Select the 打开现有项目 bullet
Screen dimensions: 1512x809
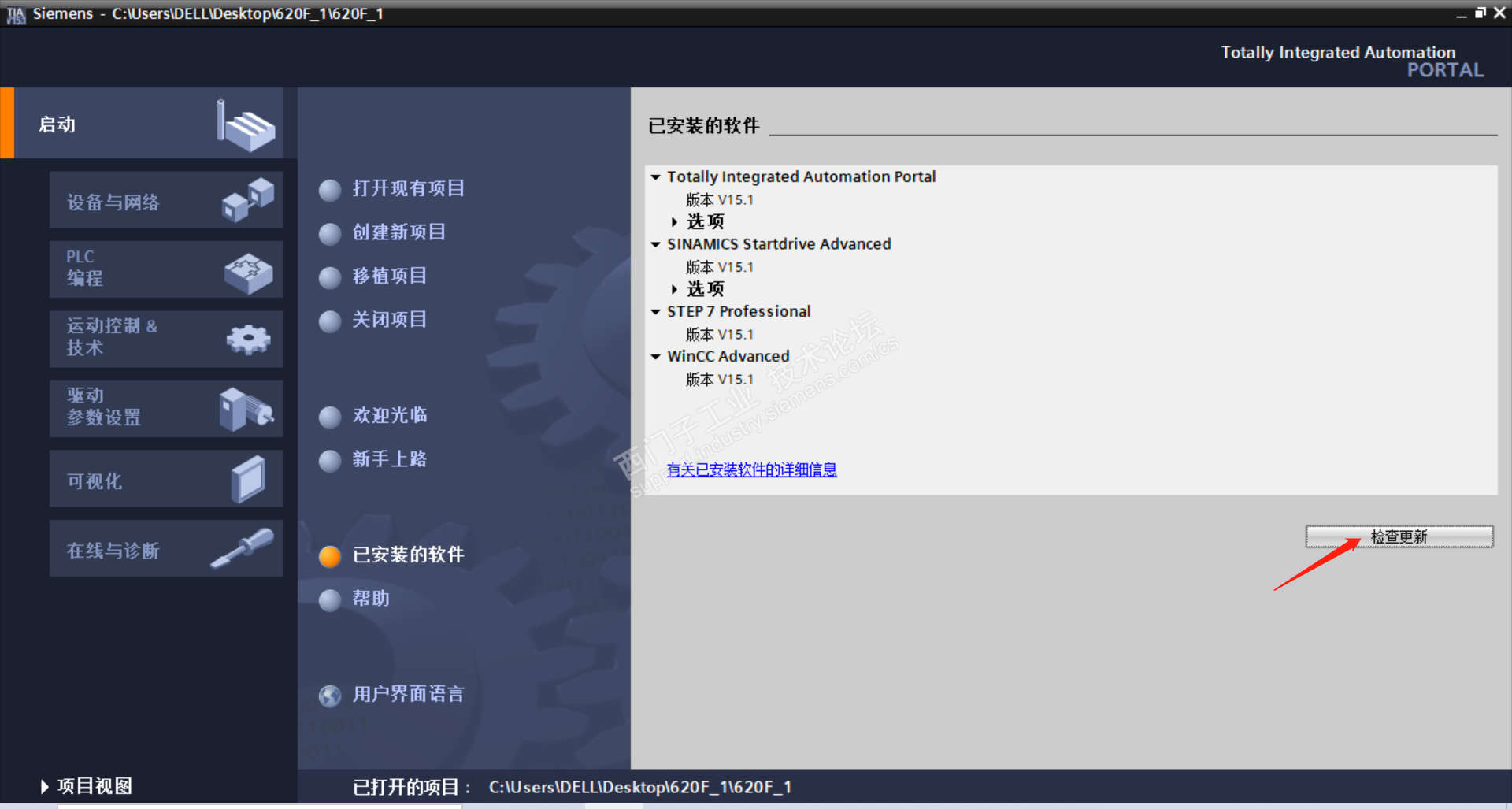coord(330,190)
